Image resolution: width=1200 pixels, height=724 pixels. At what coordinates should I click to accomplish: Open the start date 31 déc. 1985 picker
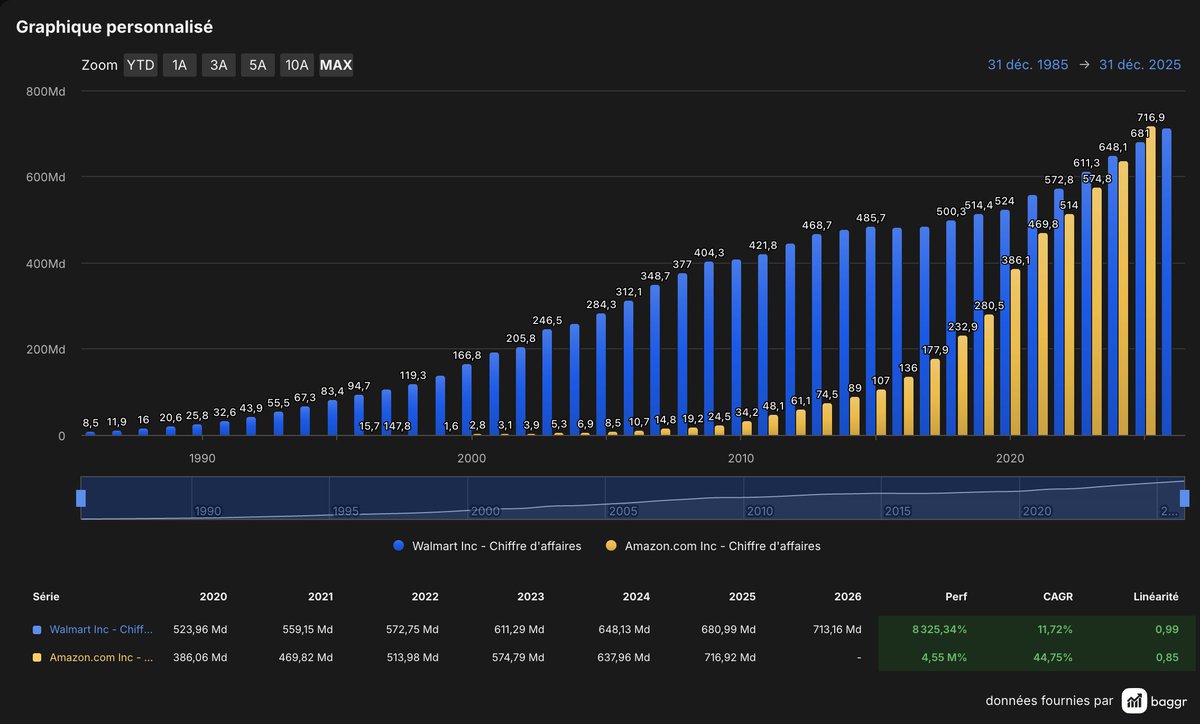tap(1027, 64)
